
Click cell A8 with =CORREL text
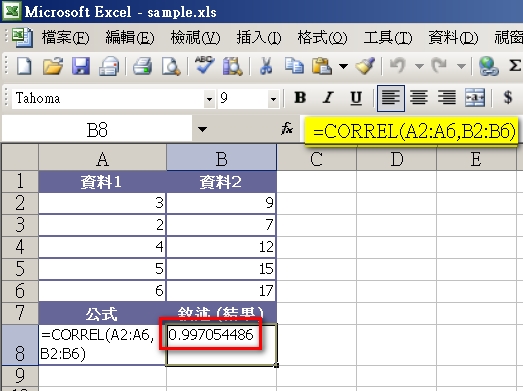point(102,345)
